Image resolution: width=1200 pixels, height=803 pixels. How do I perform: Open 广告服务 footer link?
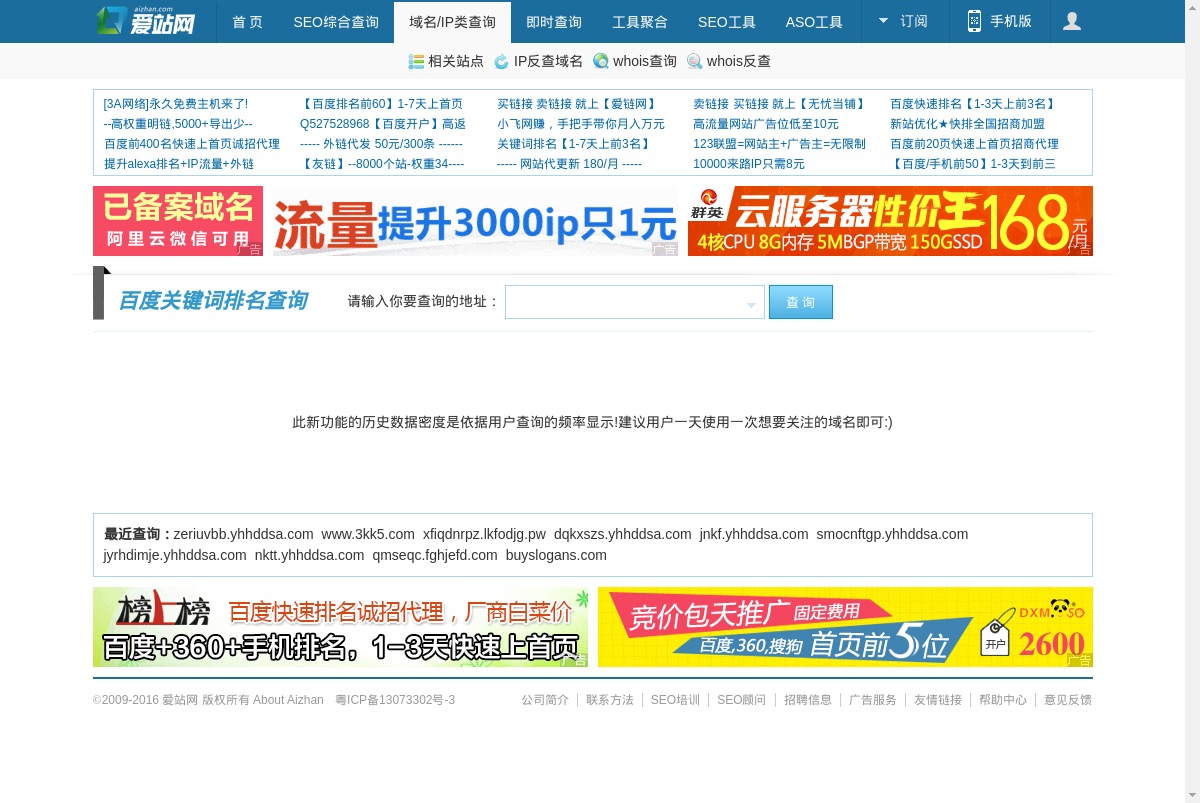pyautogui.click(x=873, y=700)
